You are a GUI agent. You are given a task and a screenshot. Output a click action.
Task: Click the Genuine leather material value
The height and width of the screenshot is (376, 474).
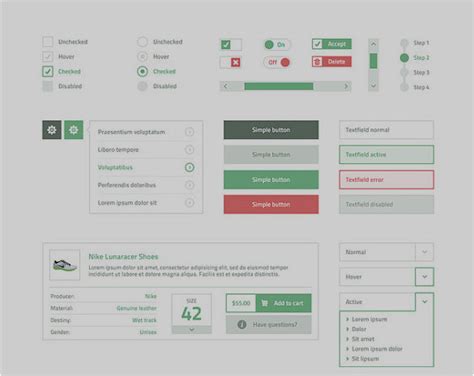coord(136,308)
